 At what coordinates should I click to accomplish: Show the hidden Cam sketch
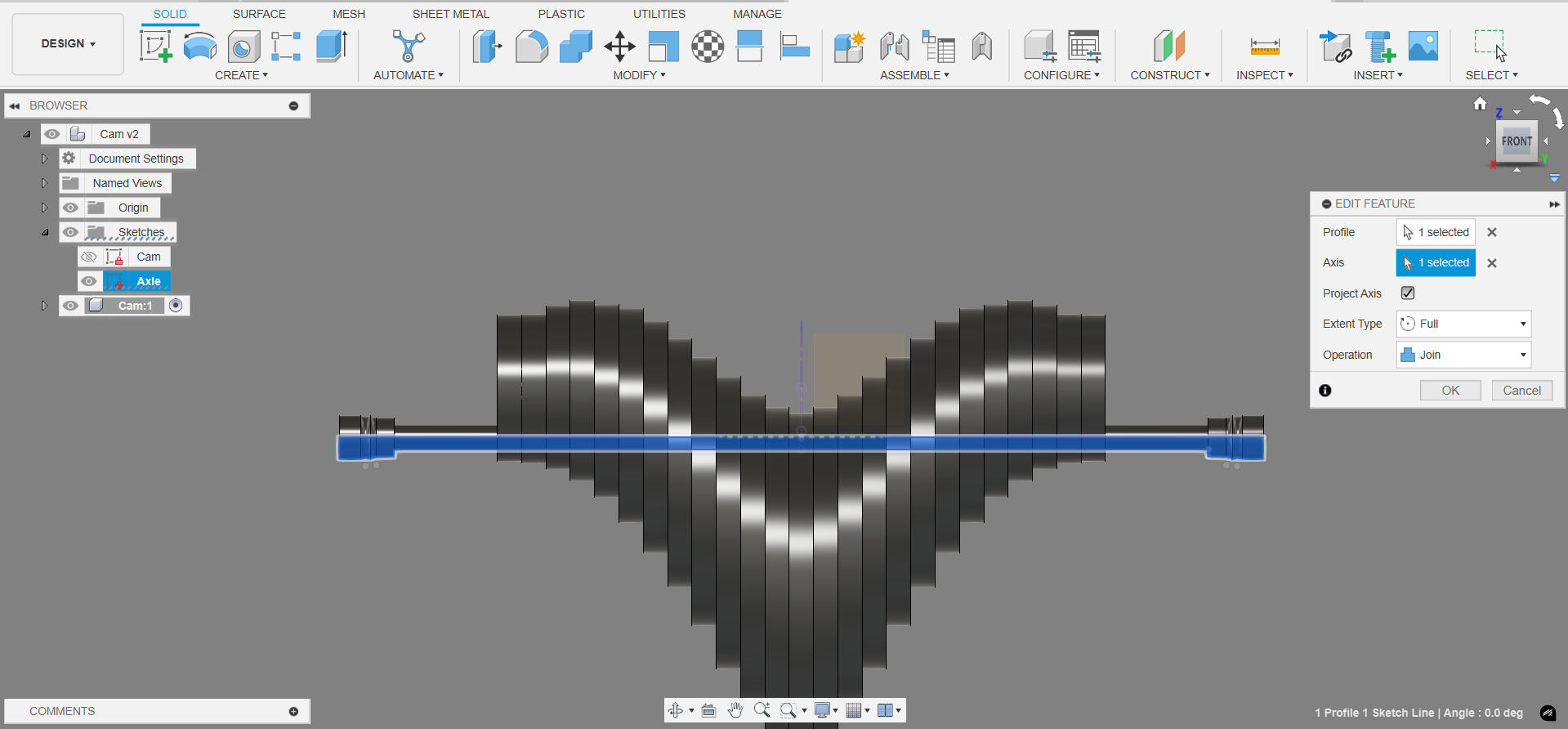point(89,257)
